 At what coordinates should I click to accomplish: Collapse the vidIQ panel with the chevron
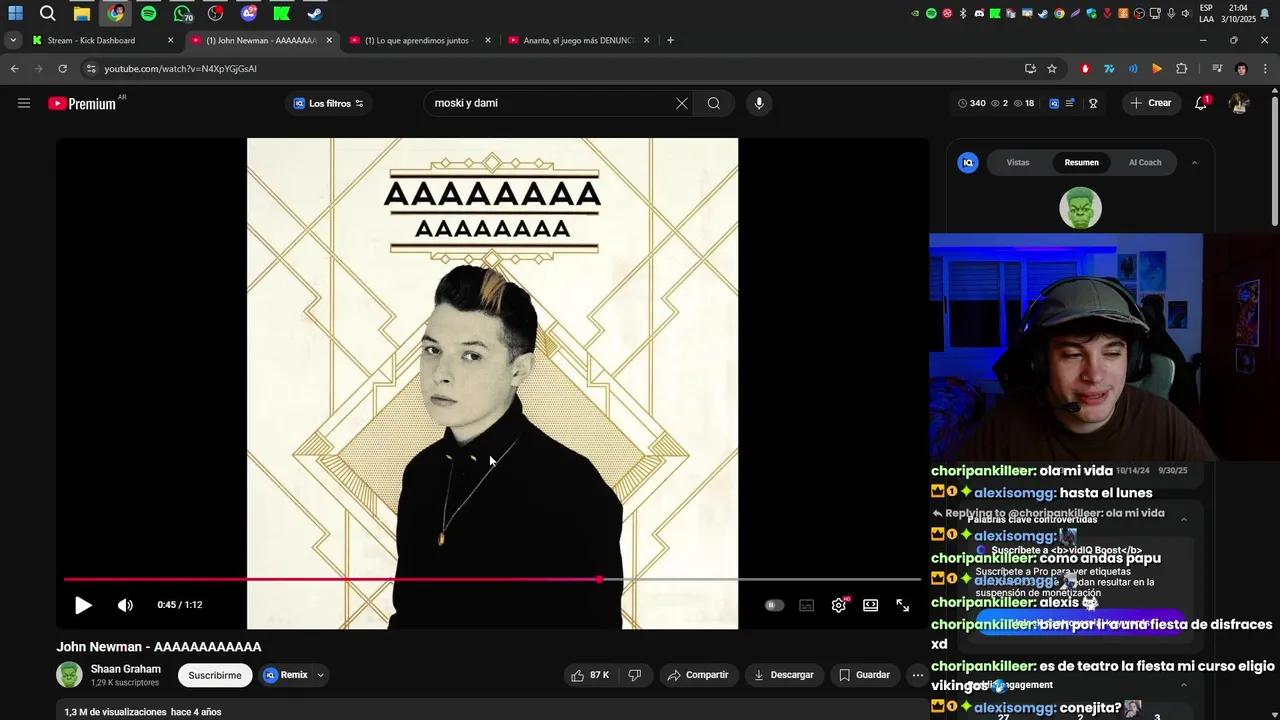click(1194, 163)
